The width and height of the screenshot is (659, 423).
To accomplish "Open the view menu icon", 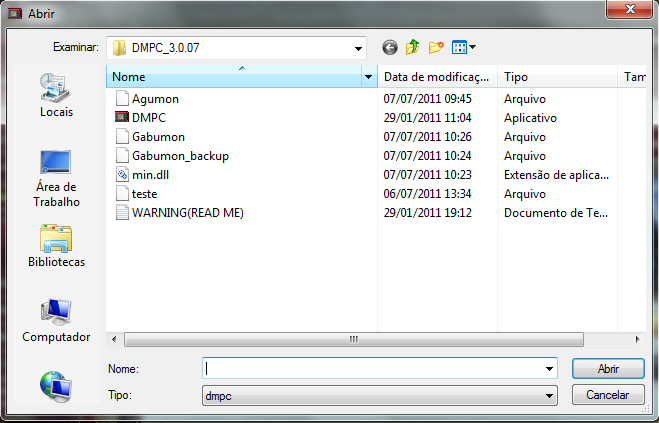I will pos(463,47).
